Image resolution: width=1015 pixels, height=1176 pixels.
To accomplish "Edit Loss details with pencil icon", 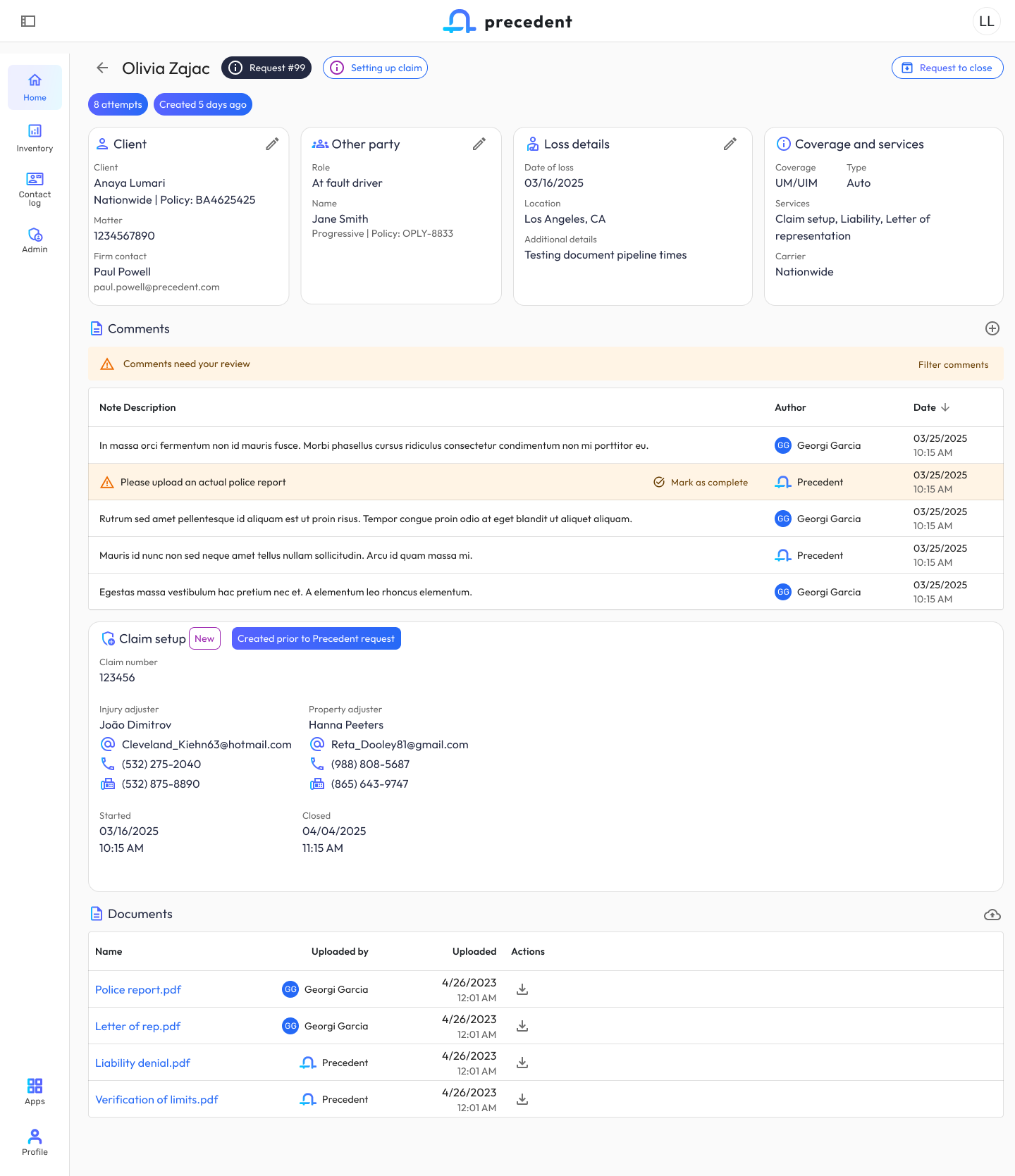I will [730, 144].
